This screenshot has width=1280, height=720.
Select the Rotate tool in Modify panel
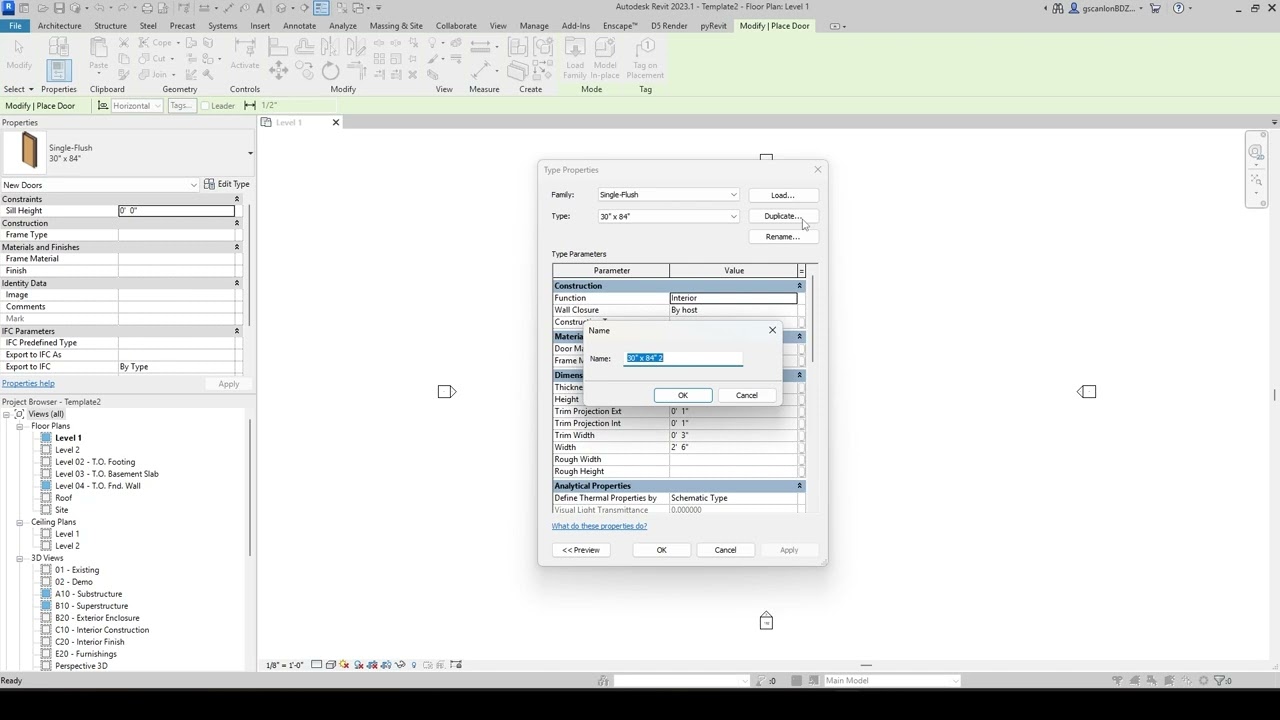tap(330, 70)
